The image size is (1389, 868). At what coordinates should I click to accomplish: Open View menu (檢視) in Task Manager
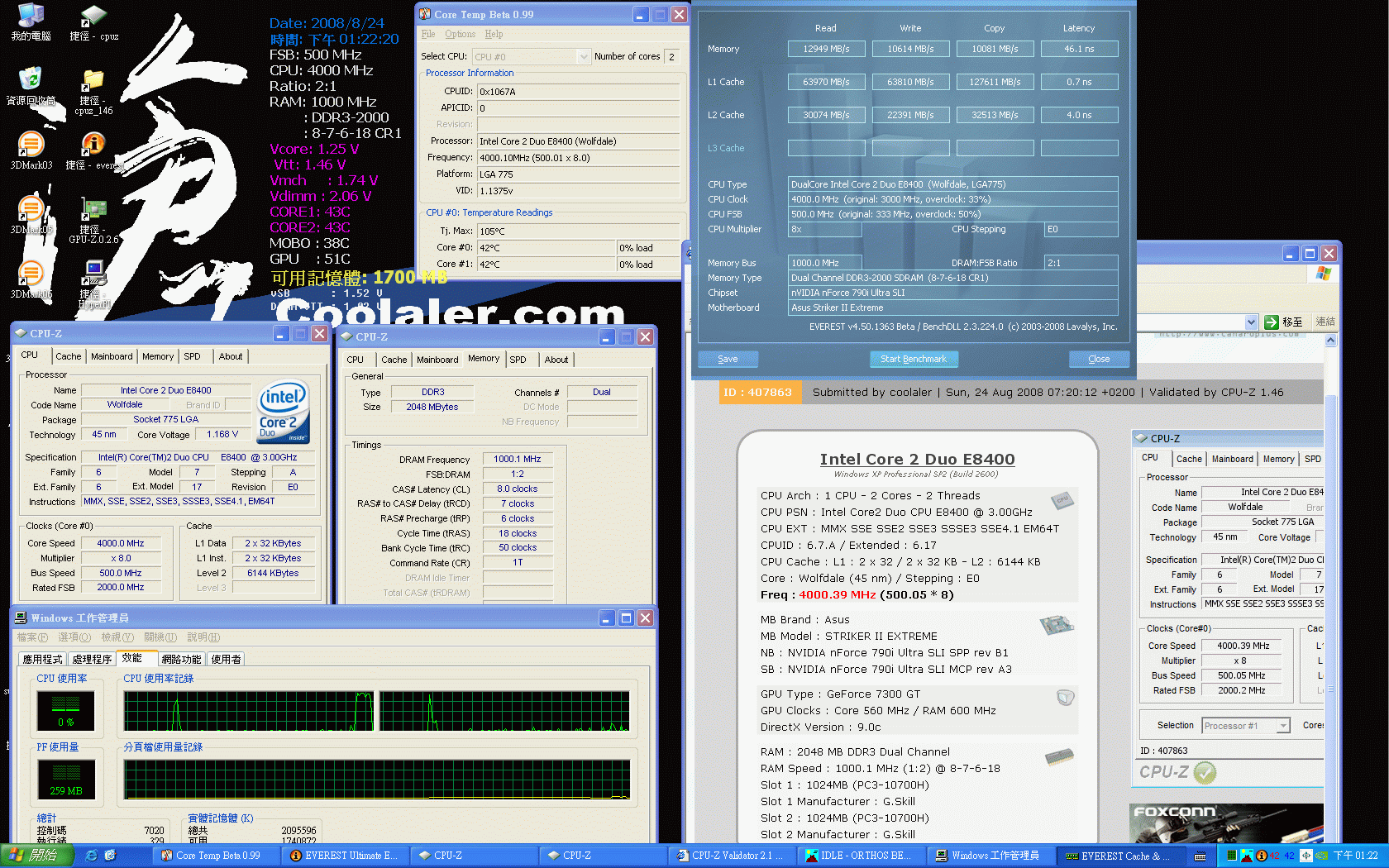point(117,637)
